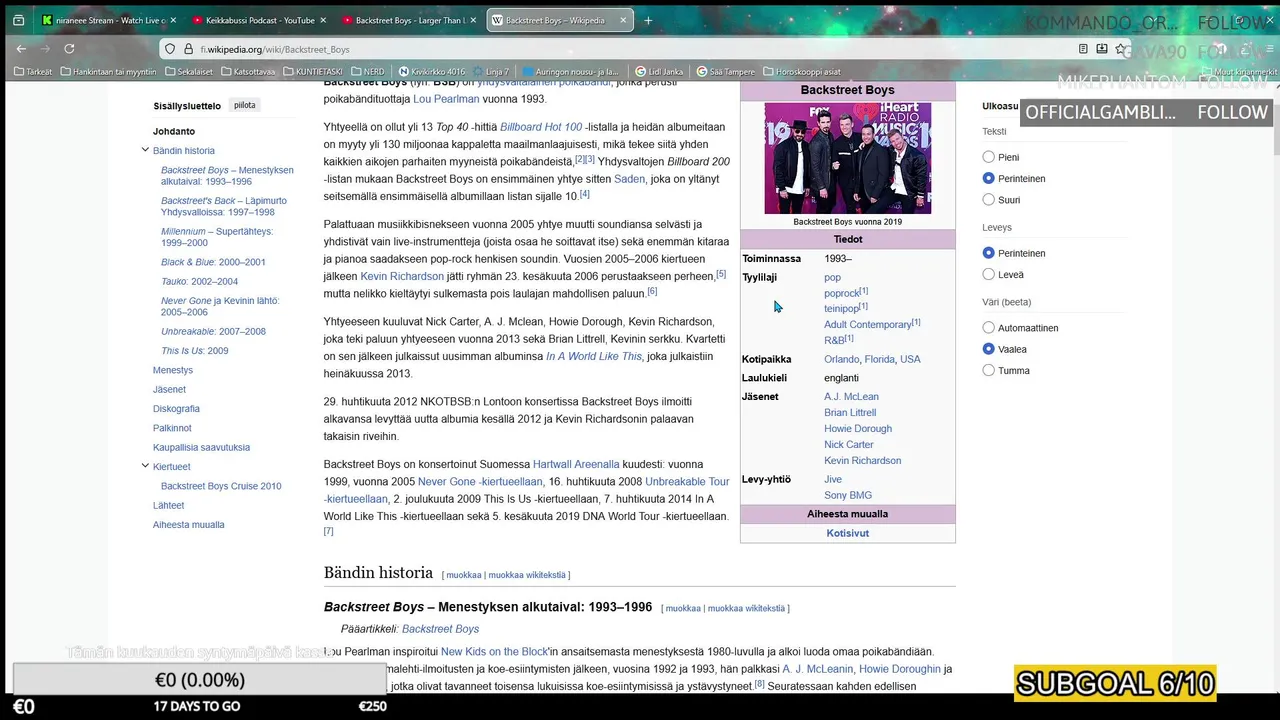Image resolution: width=1280 pixels, height=720 pixels.
Task: Open the Kotisivut link in infobox
Action: point(847,533)
